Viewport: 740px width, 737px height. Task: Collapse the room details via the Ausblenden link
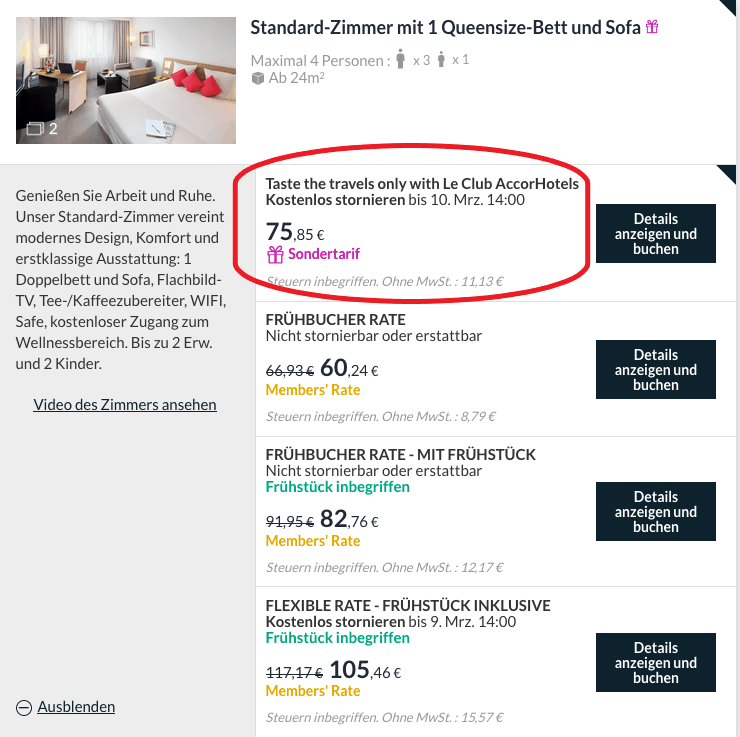coord(76,707)
